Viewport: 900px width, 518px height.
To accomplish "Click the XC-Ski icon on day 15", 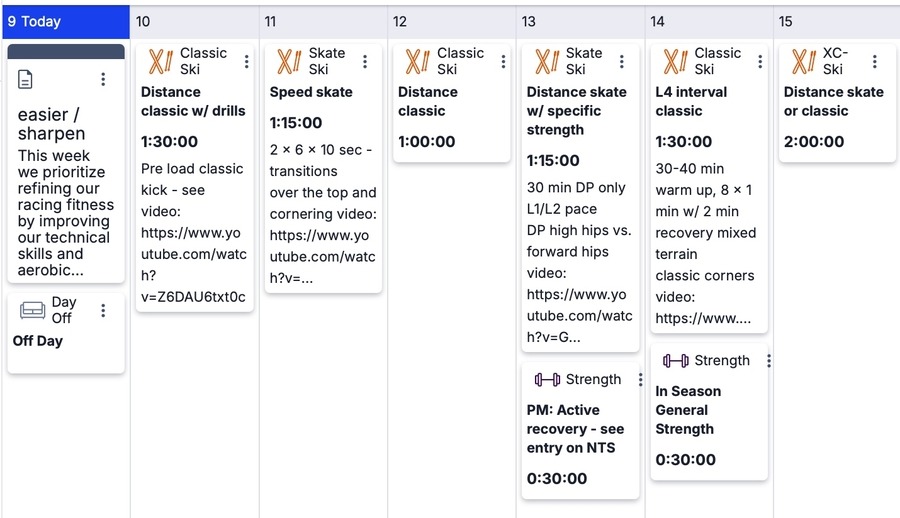I will tap(803, 62).
